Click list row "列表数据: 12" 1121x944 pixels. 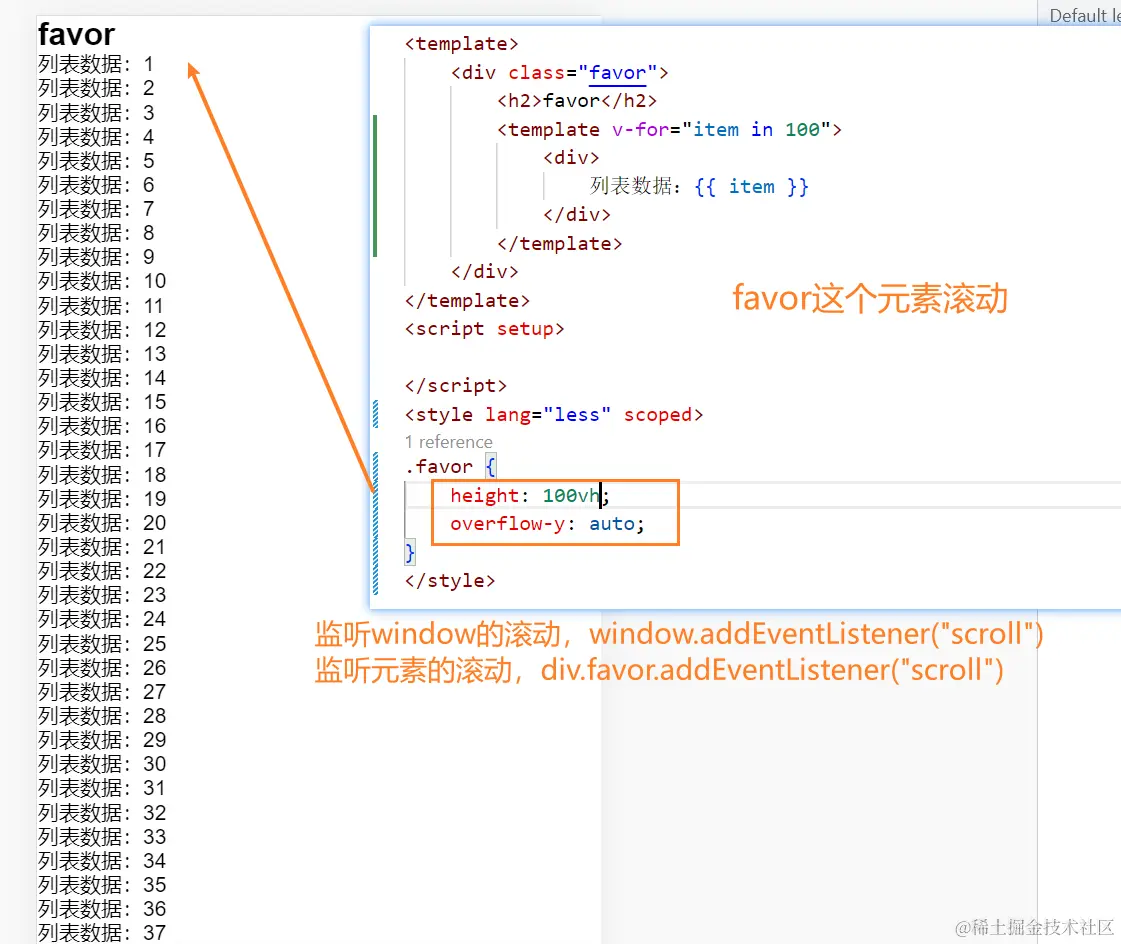[102, 330]
